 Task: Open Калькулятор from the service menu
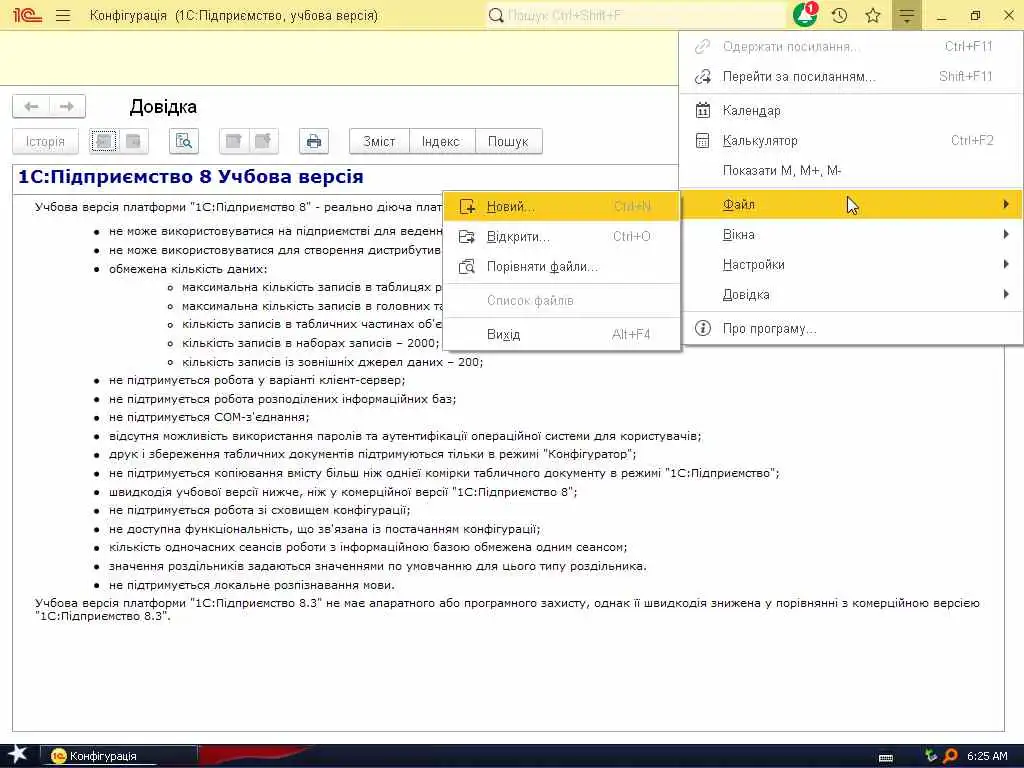coord(851,140)
